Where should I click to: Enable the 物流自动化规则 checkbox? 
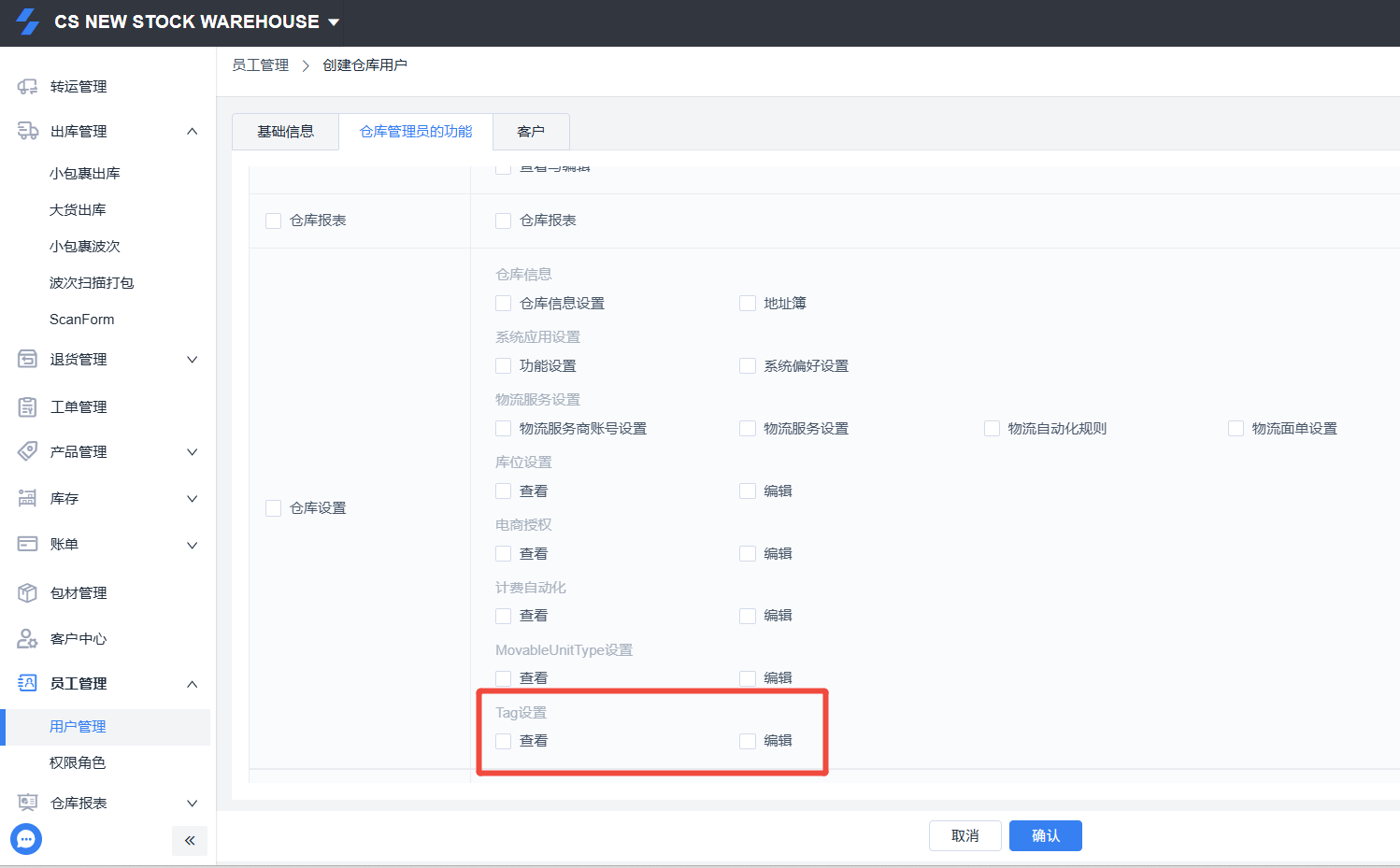pos(992,429)
